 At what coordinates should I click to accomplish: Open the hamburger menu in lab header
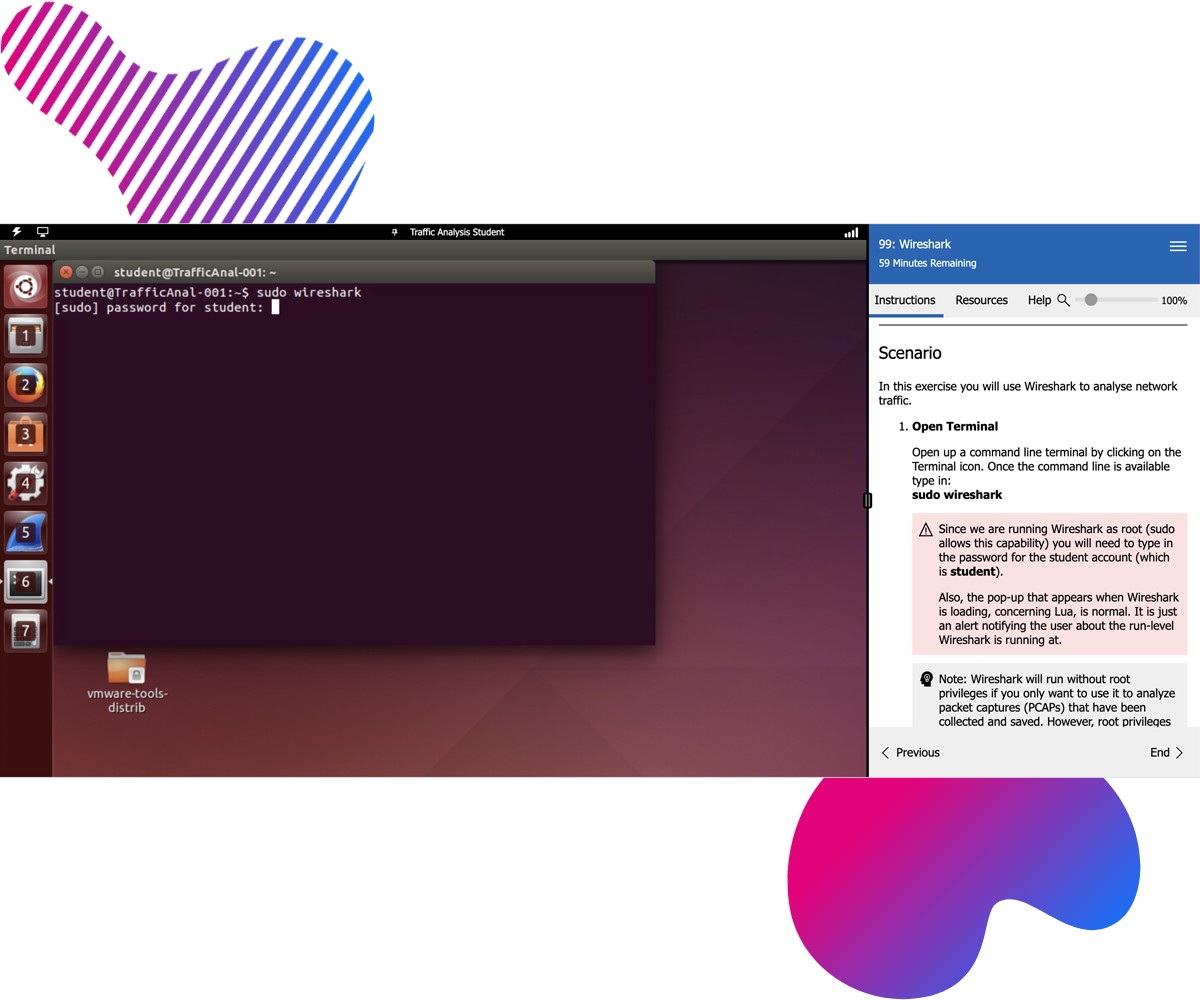point(1178,246)
